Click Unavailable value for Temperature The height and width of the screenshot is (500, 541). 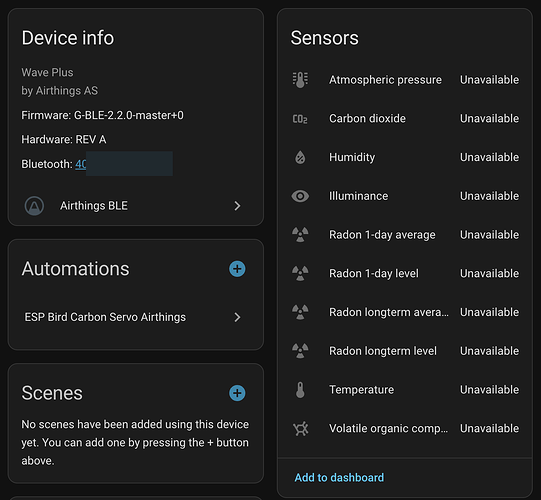click(x=489, y=390)
